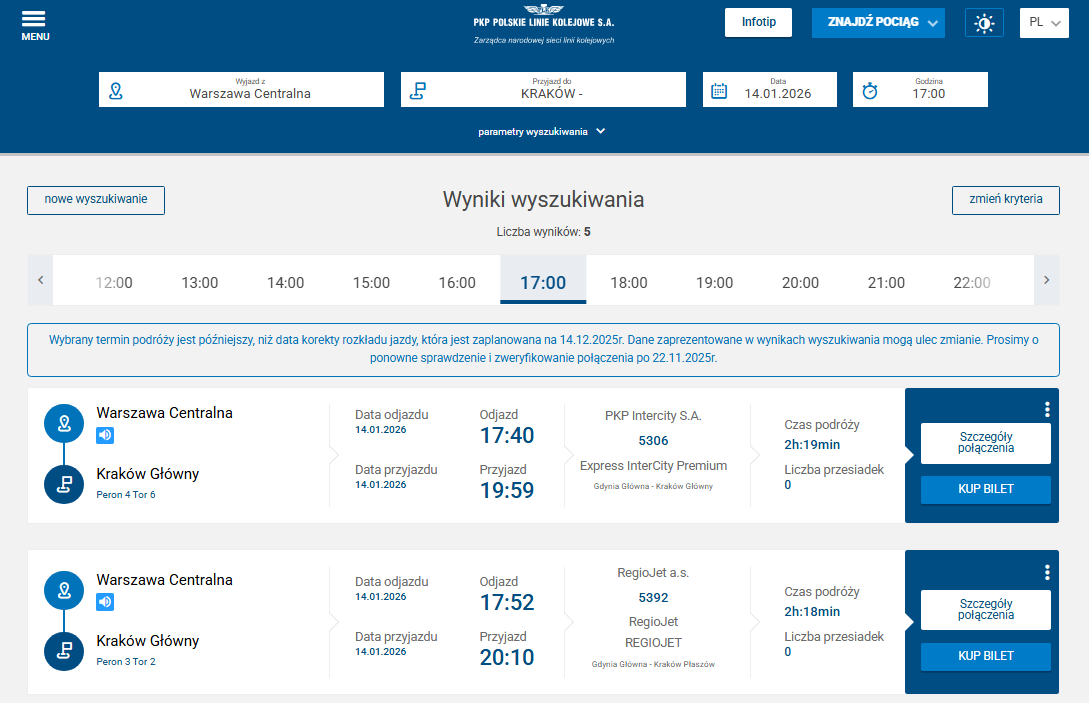The height and width of the screenshot is (703, 1089).
Task: Open more options for train 5392
Action: [1047, 572]
